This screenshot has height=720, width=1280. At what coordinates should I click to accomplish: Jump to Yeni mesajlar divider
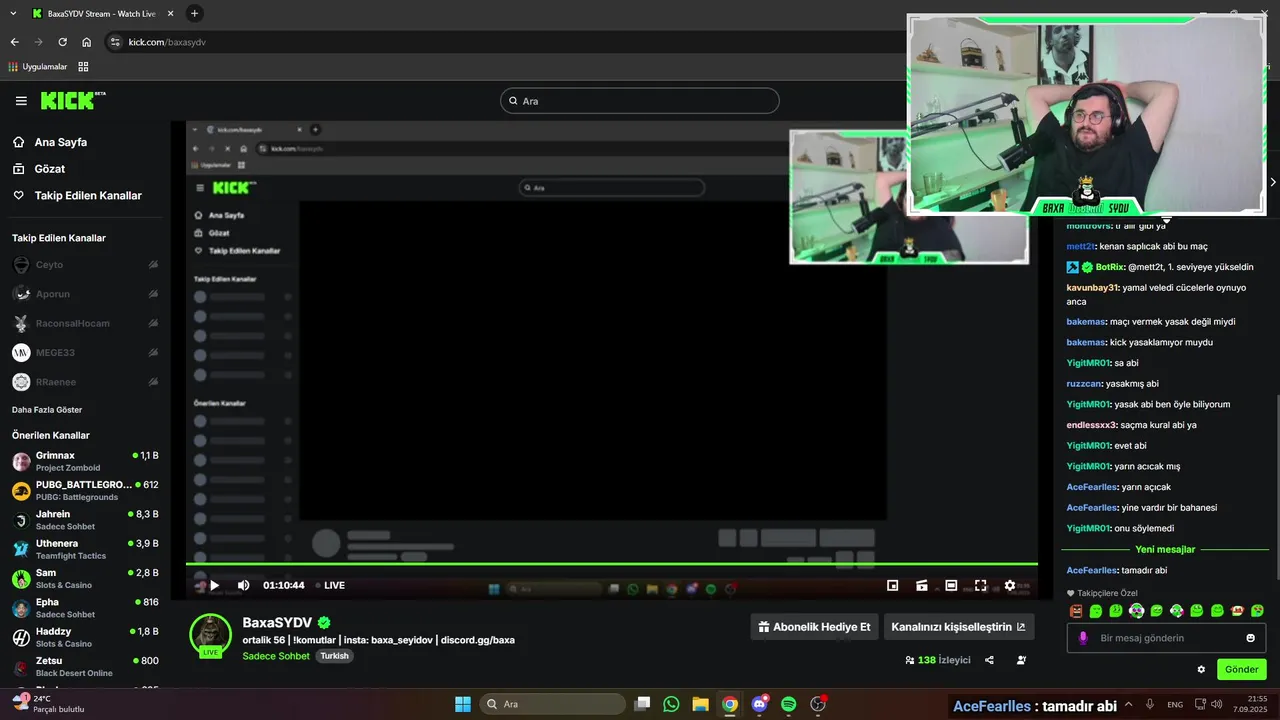pyautogui.click(x=1165, y=549)
